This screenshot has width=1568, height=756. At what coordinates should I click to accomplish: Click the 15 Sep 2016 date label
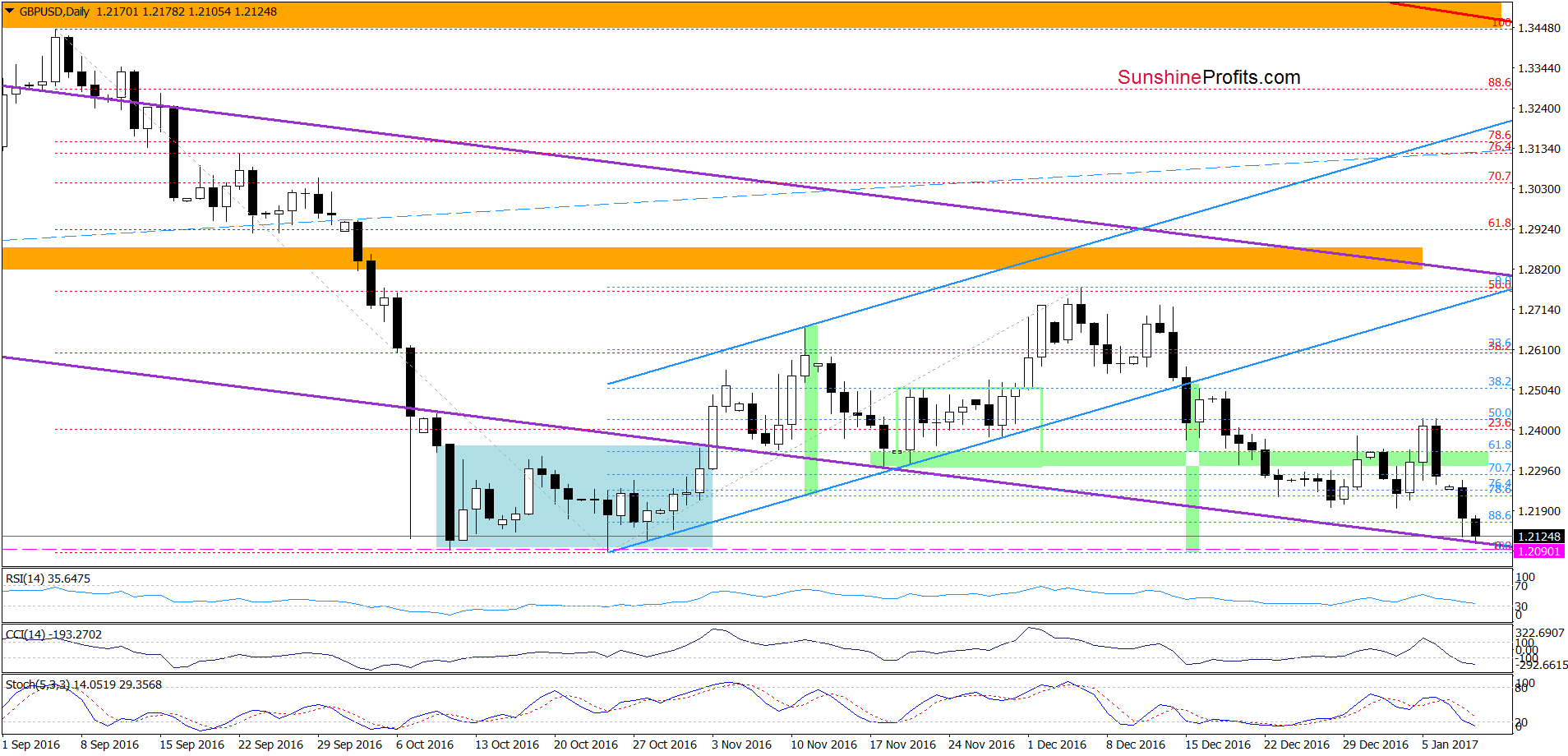tap(191, 744)
